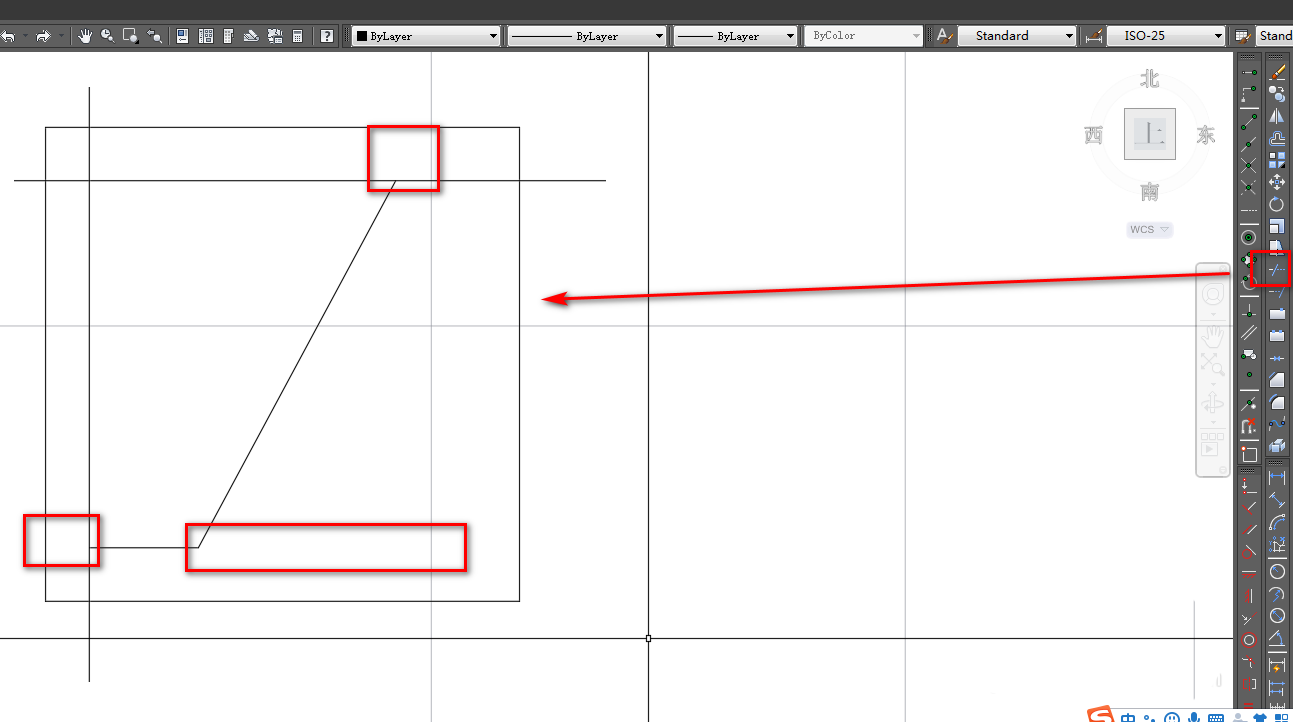Open ShowMotion from navigation bar
The image size is (1293, 722).
pyautogui.click(x=1212, y=443)
